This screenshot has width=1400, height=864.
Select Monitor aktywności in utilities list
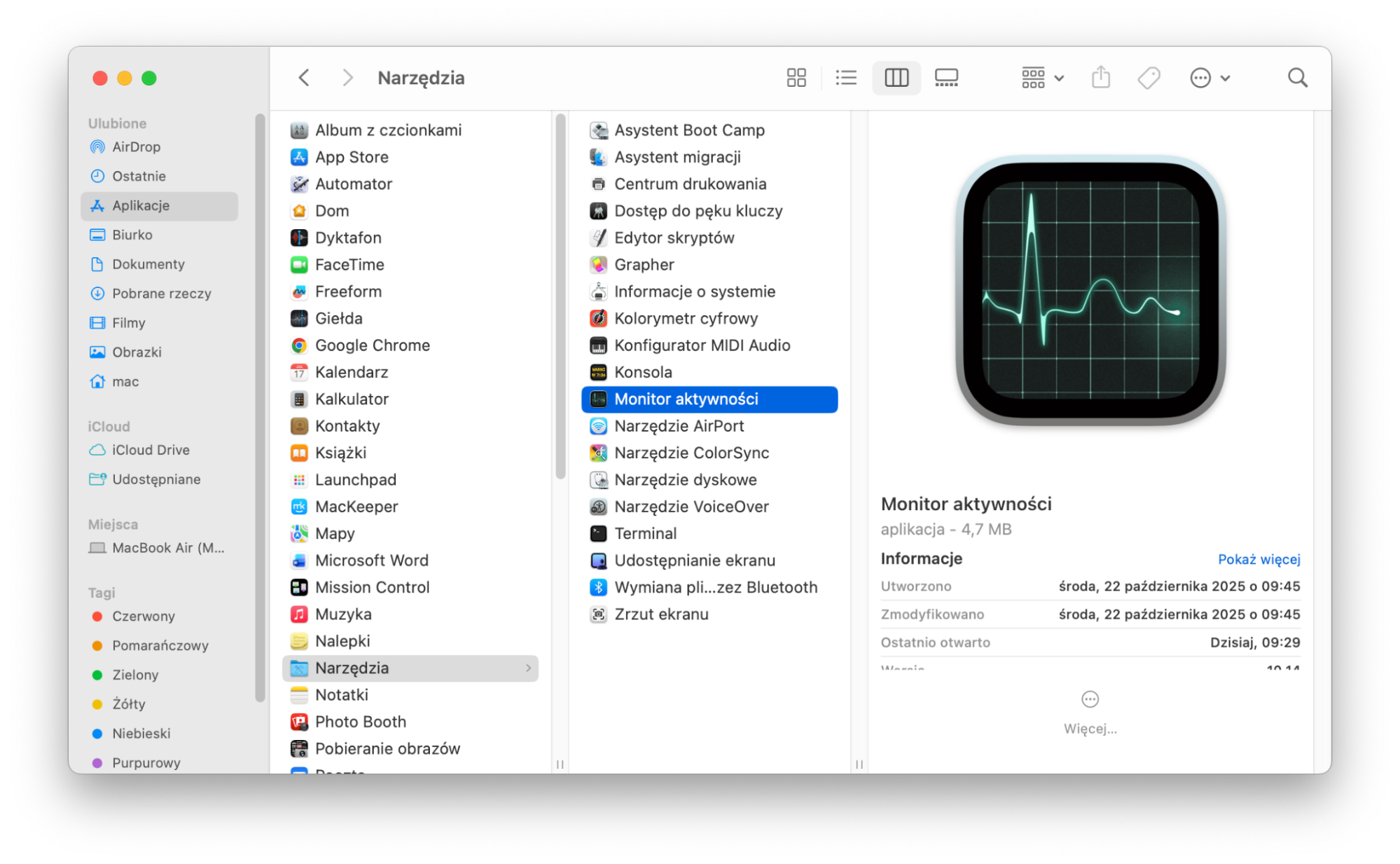(709, 399)
